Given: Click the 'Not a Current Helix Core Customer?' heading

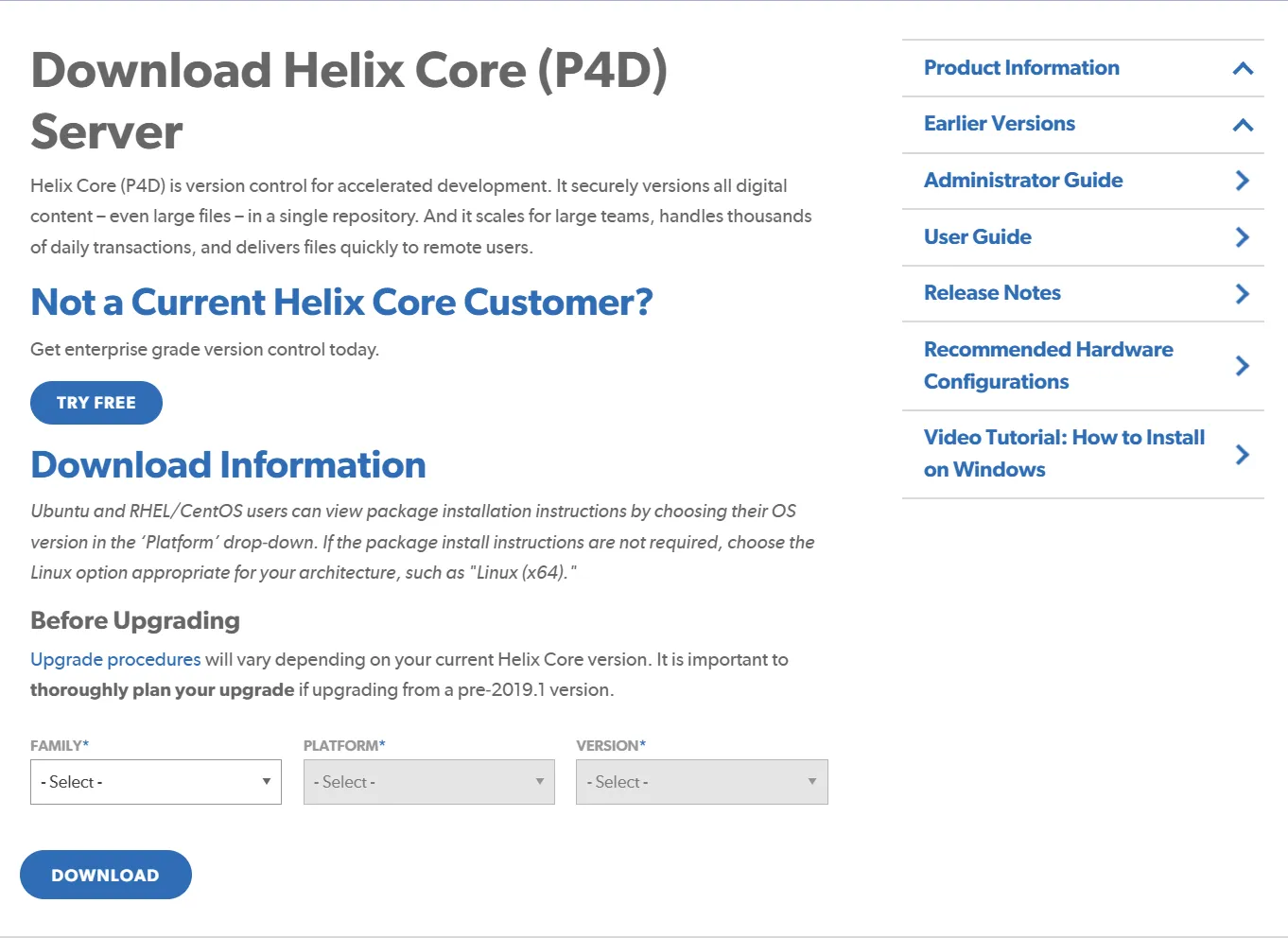Looking at the screenshot, I should (341, 303).
